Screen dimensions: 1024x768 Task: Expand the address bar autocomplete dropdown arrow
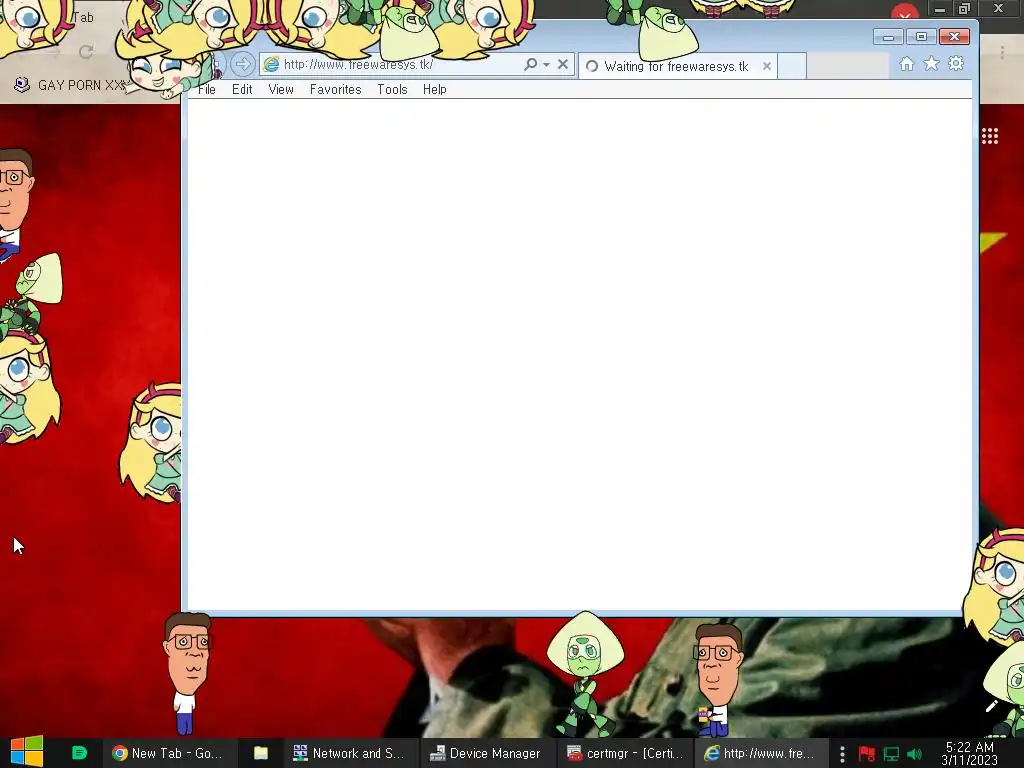(x=546, y=65)
